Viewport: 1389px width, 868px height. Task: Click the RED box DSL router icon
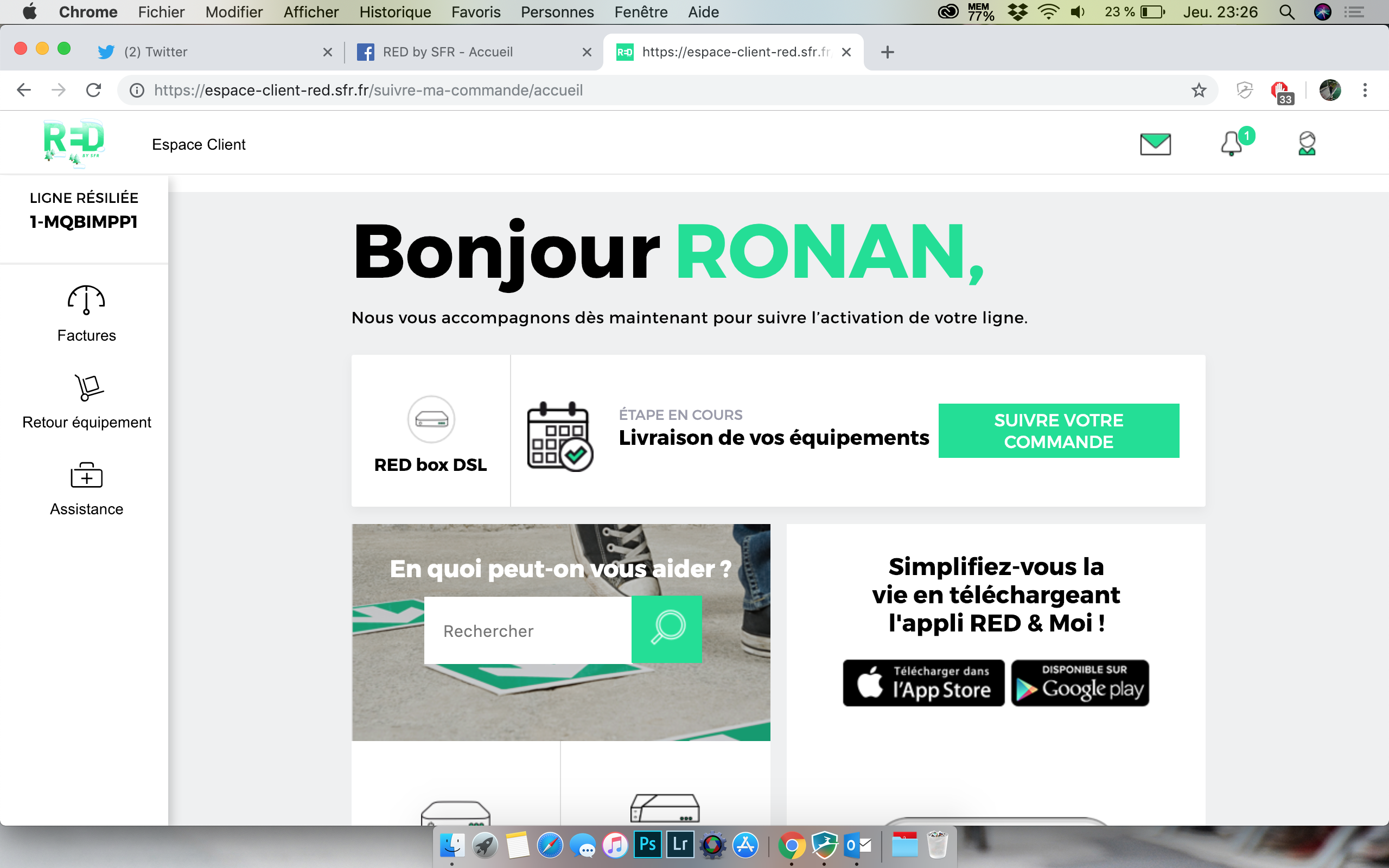pos(431,419)
